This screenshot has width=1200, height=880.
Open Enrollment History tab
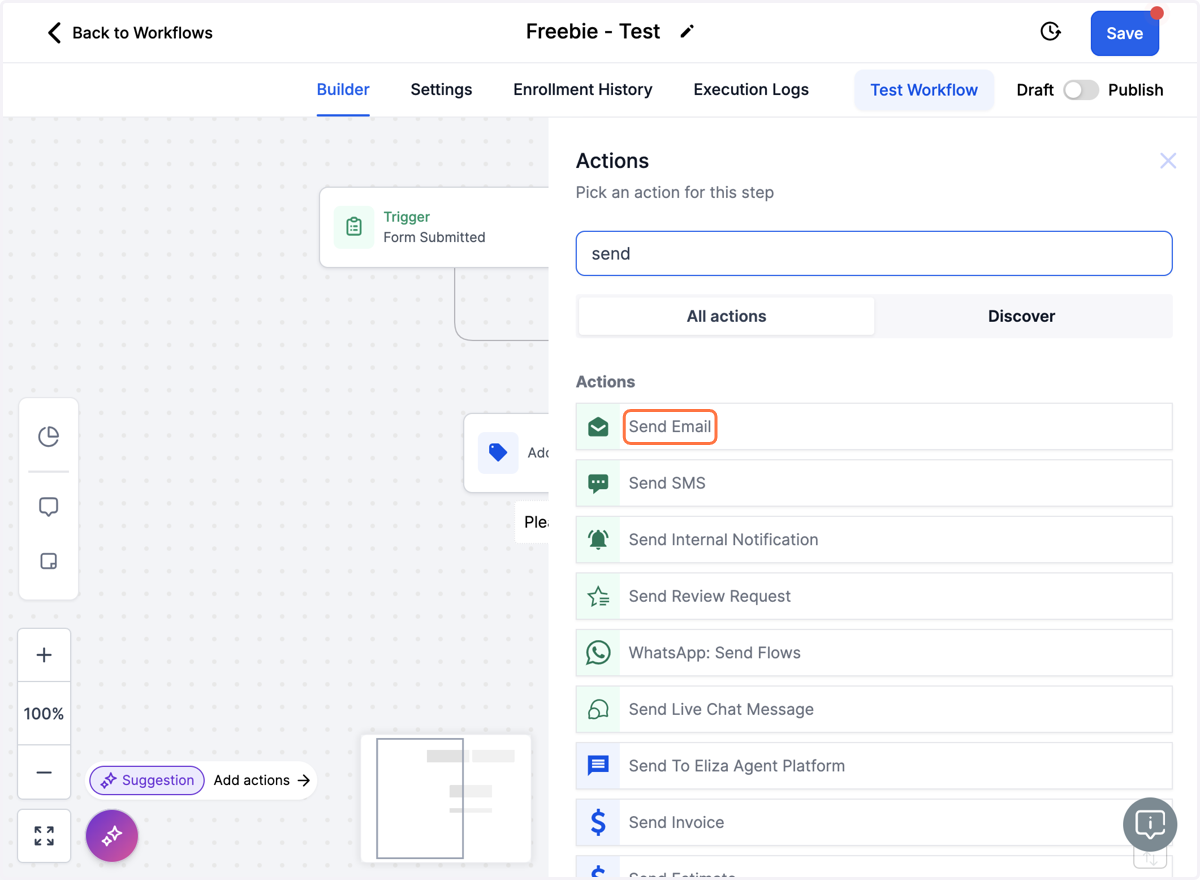[x=583, y=89]
